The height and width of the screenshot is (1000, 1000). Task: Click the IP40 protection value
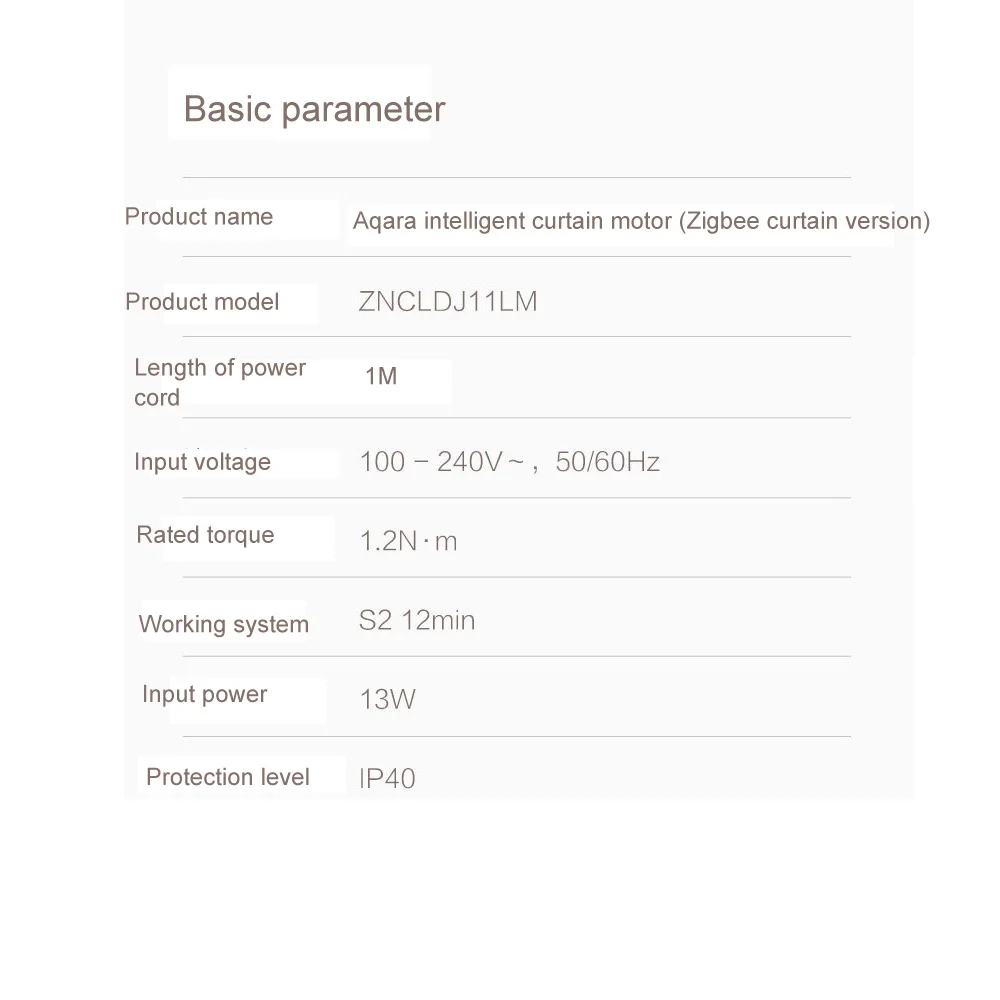click(x=387, y=779)
